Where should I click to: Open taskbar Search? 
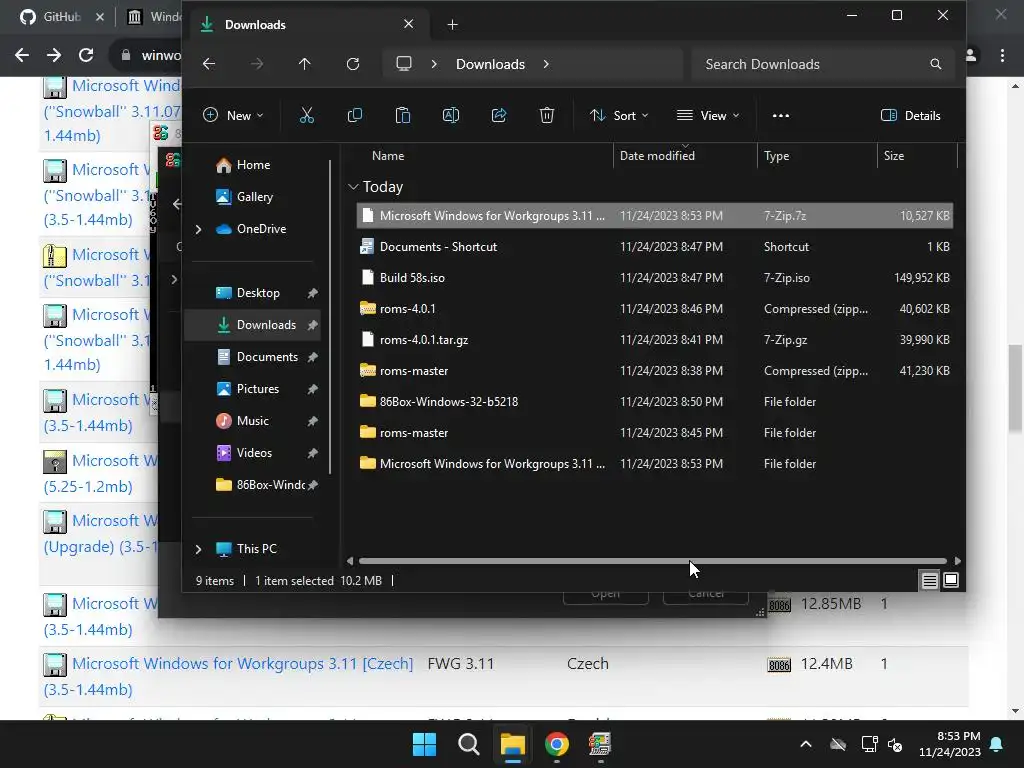pyautogui.click(x=469, y=744)
